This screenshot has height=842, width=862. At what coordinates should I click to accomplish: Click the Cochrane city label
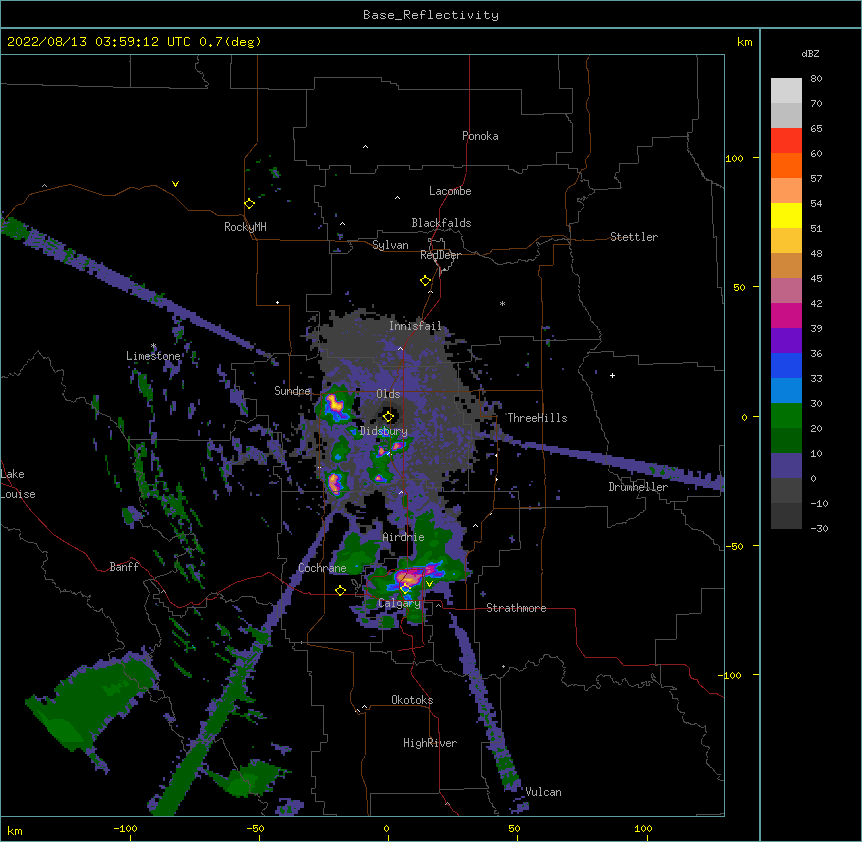(322, 568)
